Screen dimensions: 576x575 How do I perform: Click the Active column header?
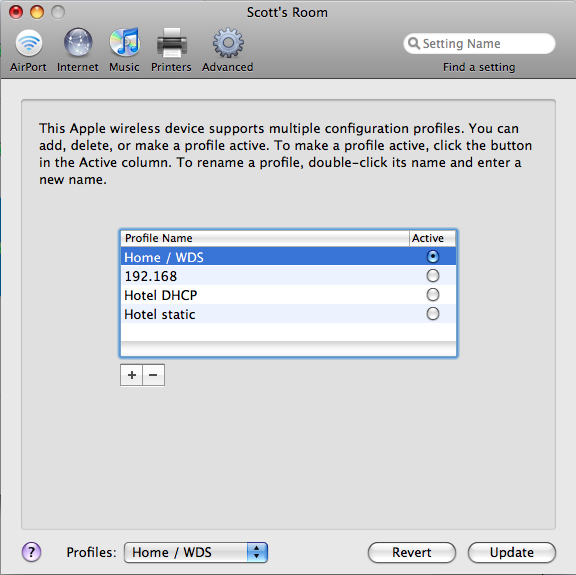(x=432, y=238)
